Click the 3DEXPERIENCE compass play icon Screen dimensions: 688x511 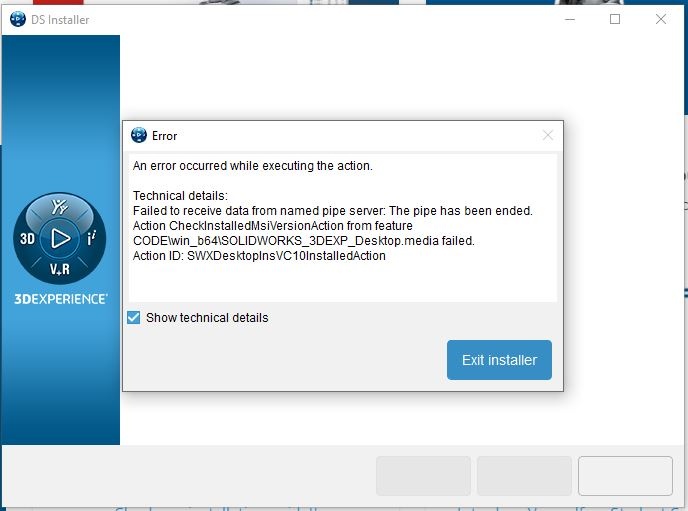tap(60, 239)
